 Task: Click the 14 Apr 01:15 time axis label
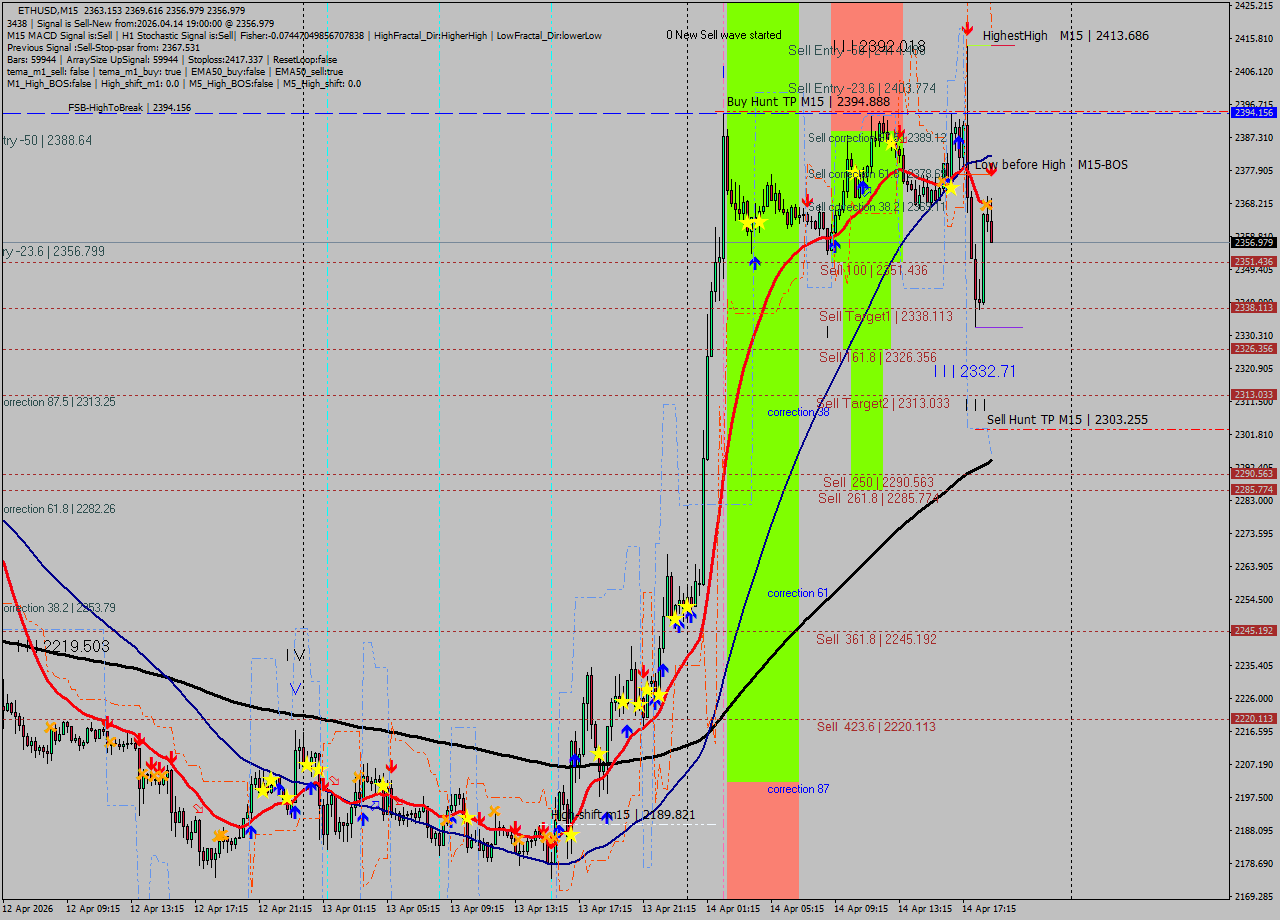point(732,909)
